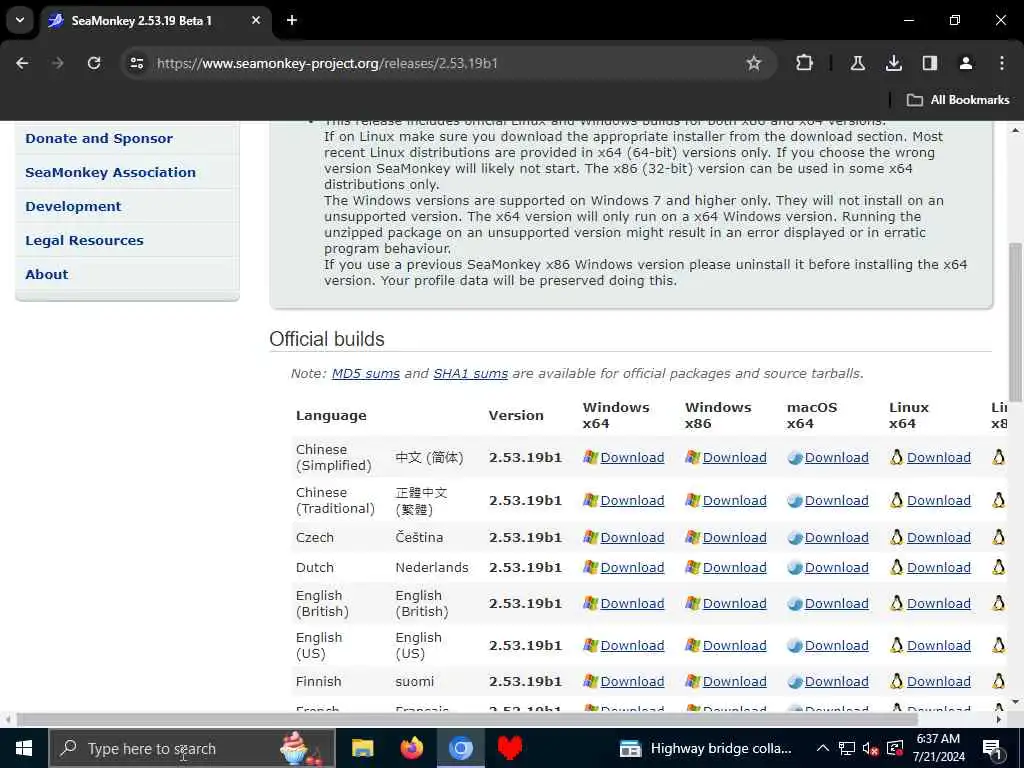Click macOS icon in English (British) row
The height and width of the screenshot is (768, 1024).
(795, 604)
